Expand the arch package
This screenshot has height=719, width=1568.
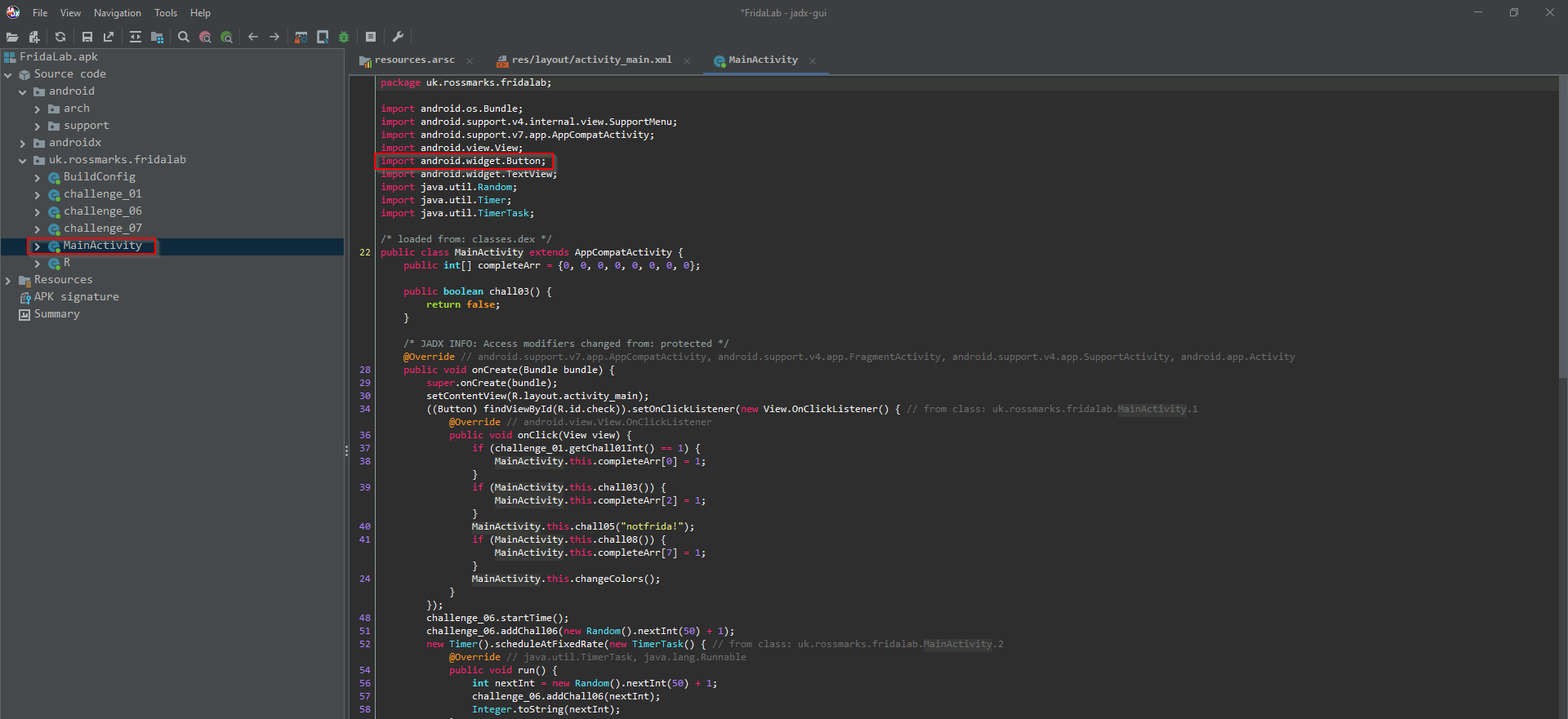coord(38,109)
